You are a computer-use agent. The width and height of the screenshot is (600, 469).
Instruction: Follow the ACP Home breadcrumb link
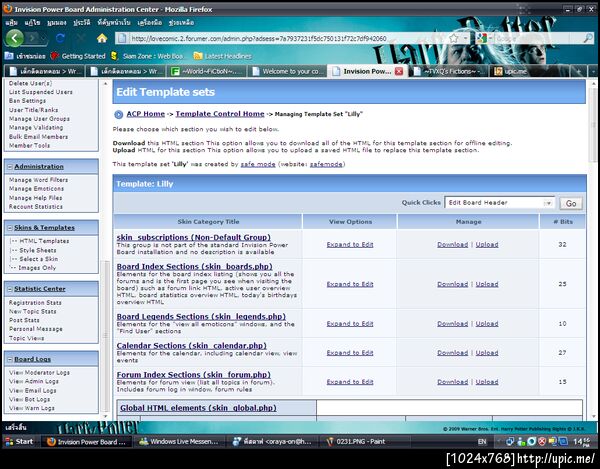point(146,114)
